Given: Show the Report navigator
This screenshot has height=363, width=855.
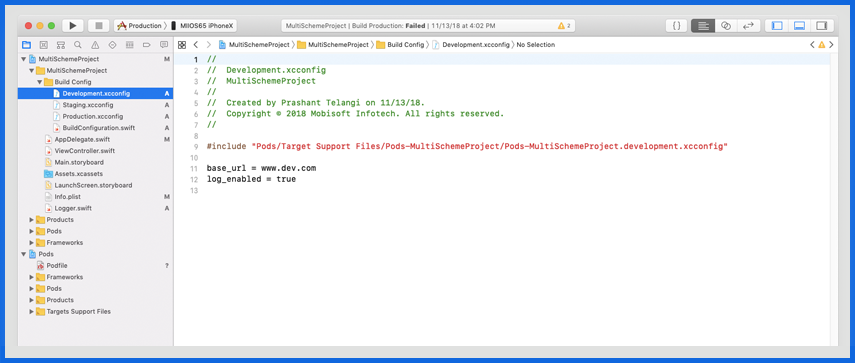Looking at the screenshot, I should [164, 45].
